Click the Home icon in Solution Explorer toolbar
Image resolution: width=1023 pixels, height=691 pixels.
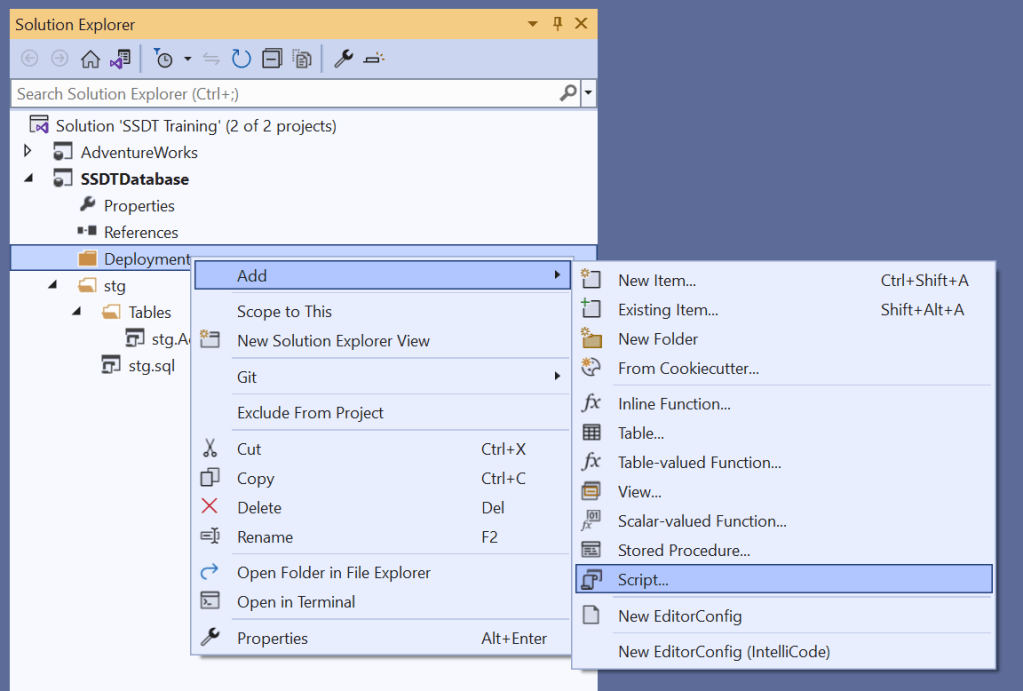tap(90, 59)
